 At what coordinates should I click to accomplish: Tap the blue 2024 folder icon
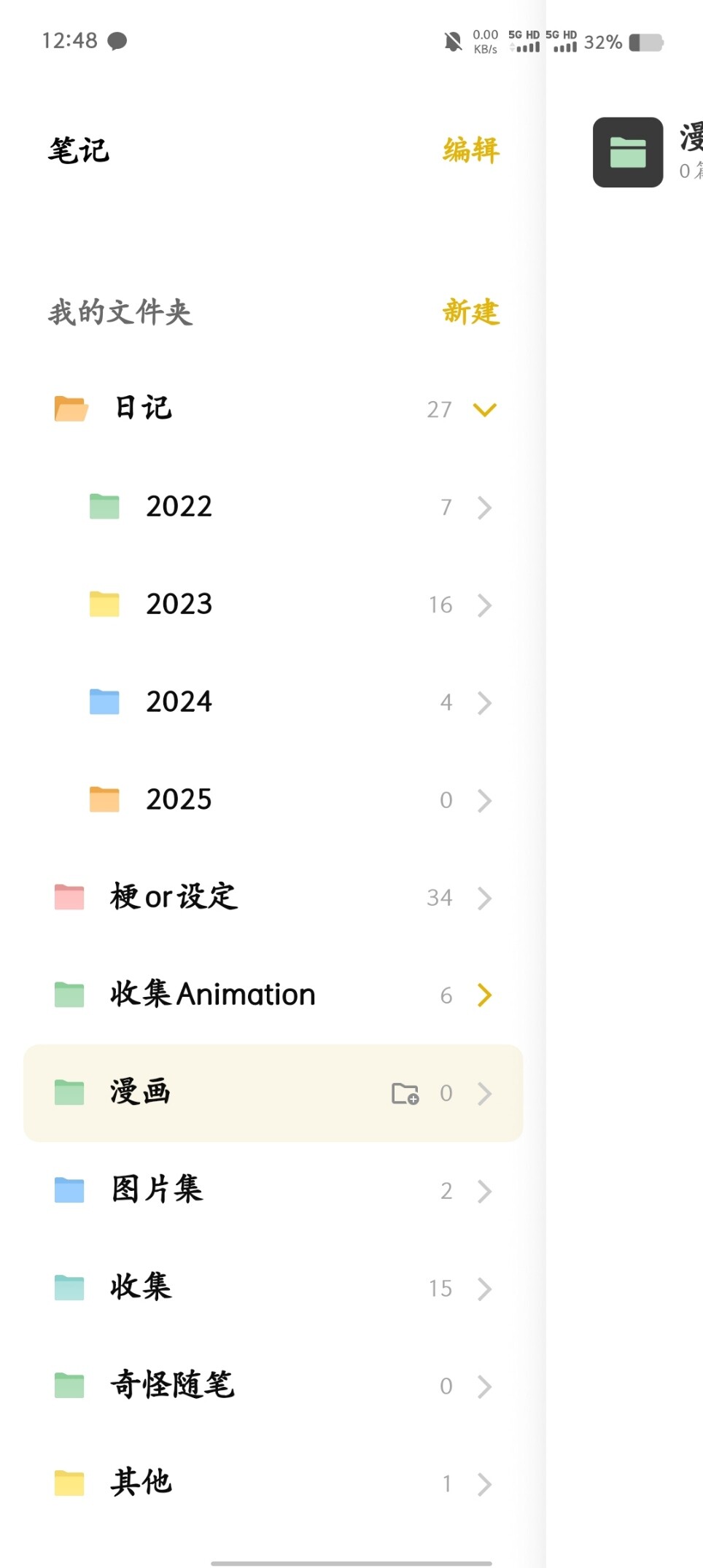[x=104, y=702]
